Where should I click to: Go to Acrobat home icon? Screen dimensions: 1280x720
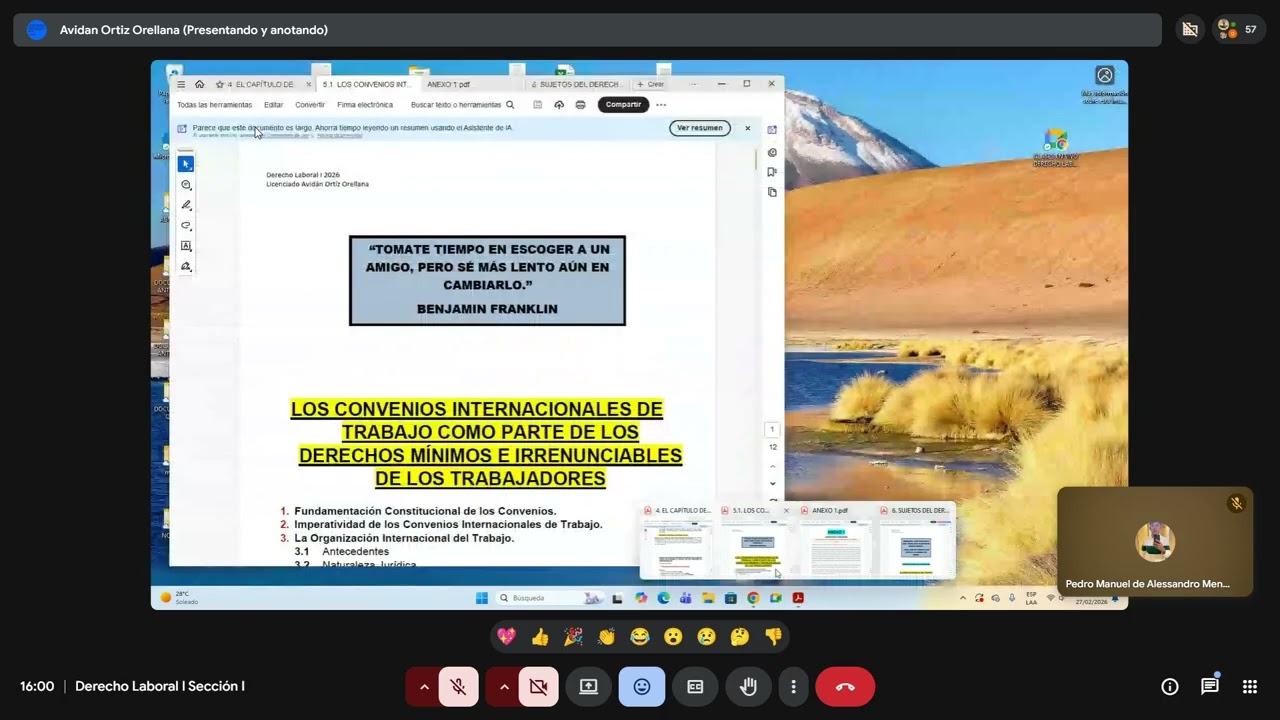[199, 85]
